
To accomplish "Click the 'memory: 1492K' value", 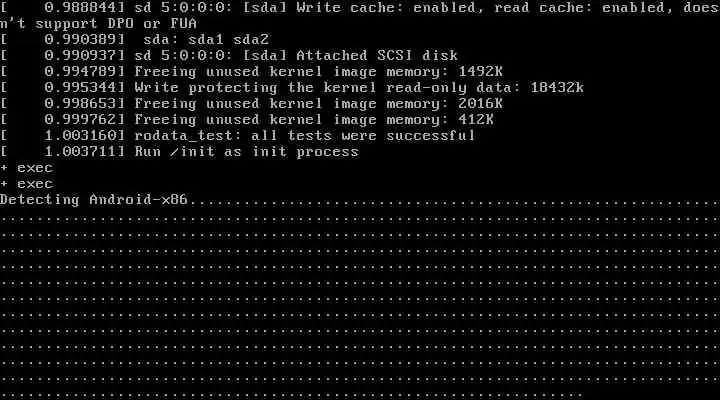I will 444,72.
